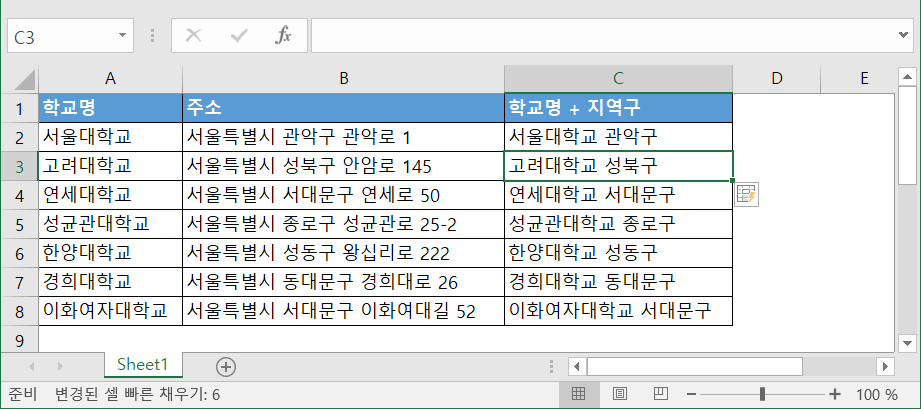
Task: Select cell 경희대학교 동대문구
Action: (x=619, y=281)
